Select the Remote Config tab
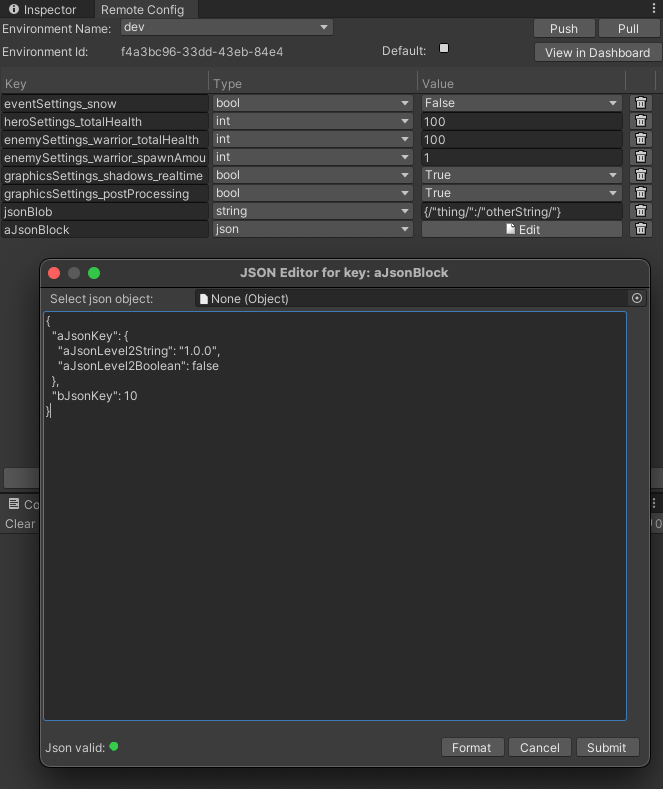 point(142,9)
